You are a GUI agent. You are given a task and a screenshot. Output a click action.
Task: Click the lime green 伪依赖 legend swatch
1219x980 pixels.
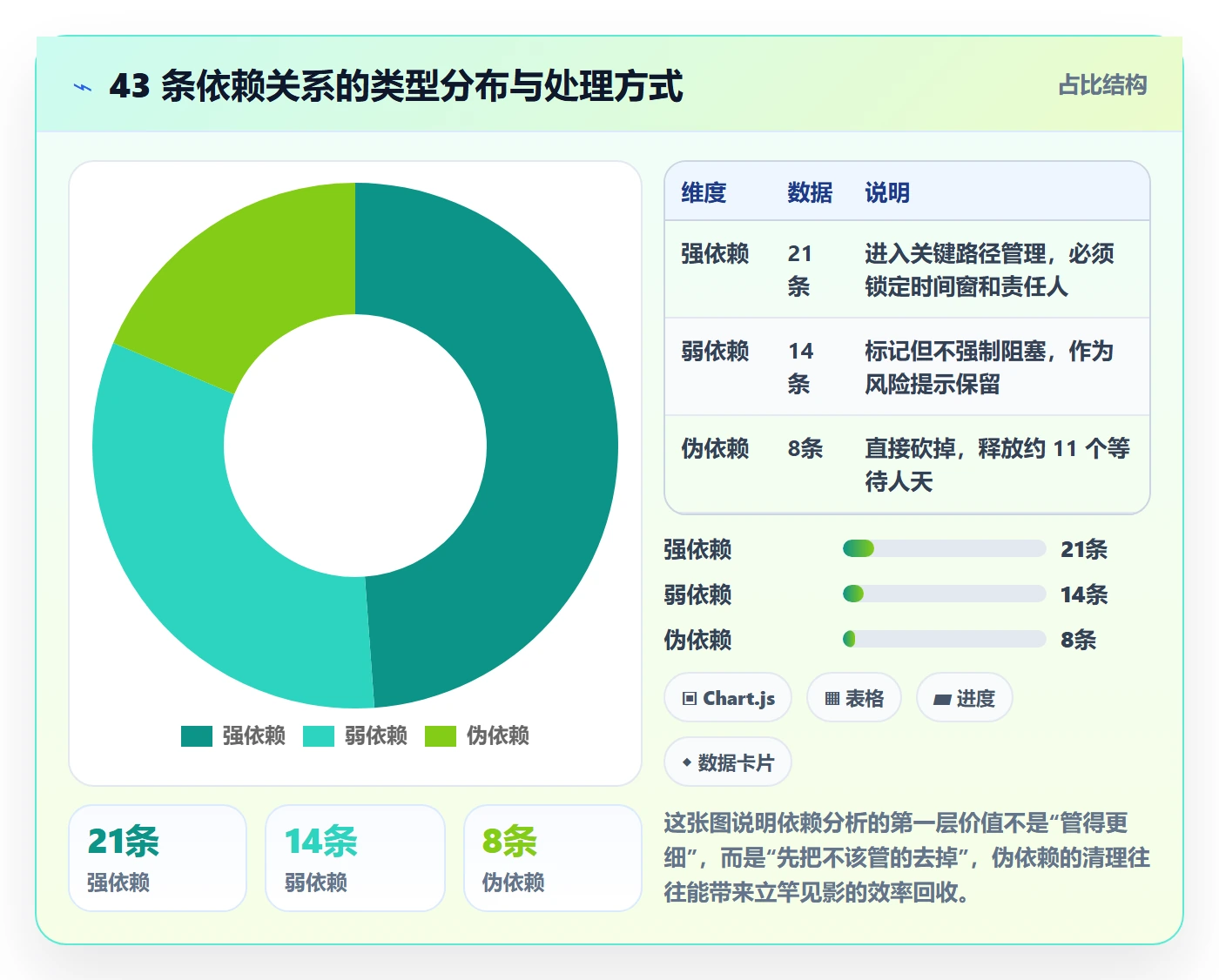point(441,736)
